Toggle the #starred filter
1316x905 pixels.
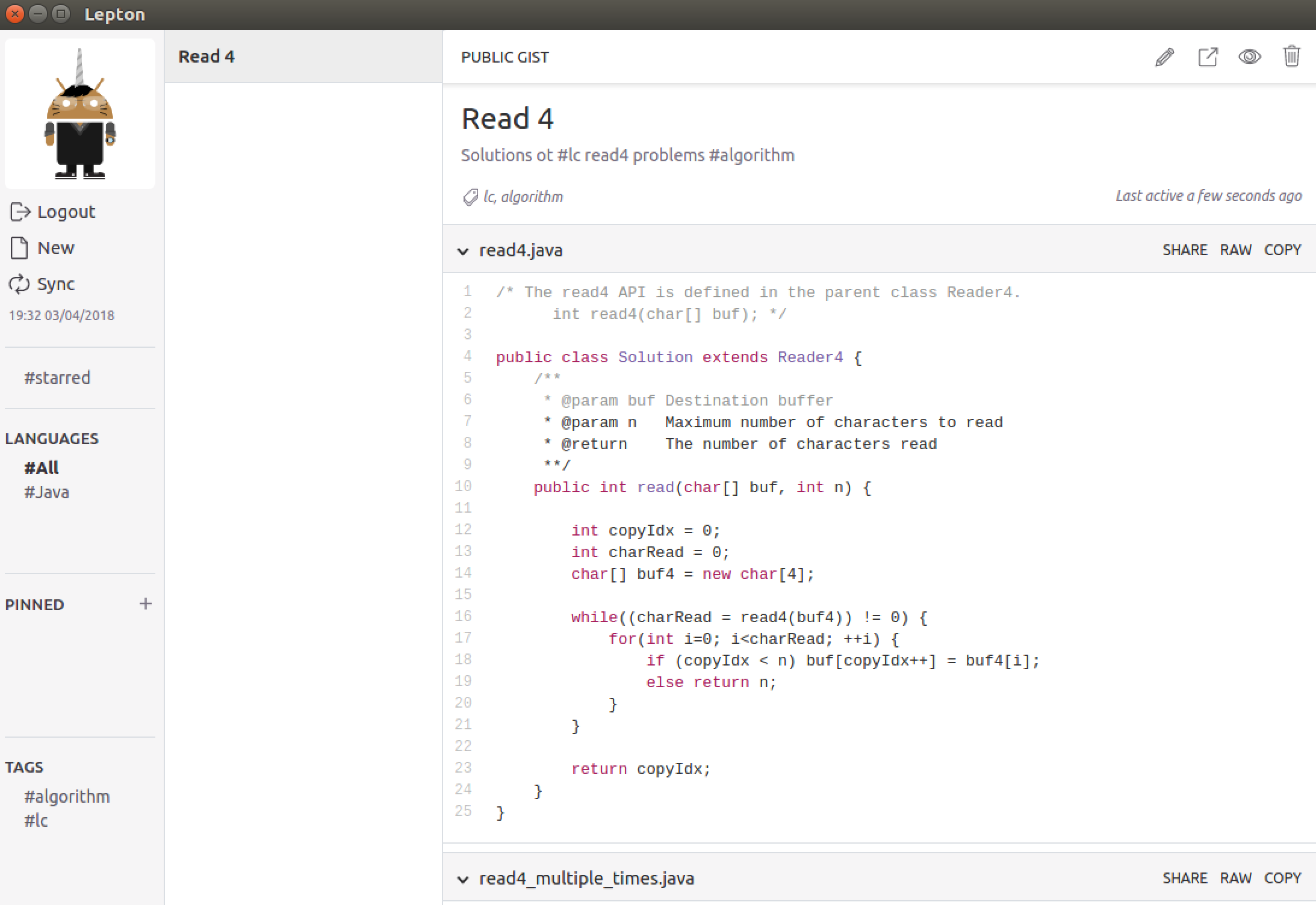point(57,377)
